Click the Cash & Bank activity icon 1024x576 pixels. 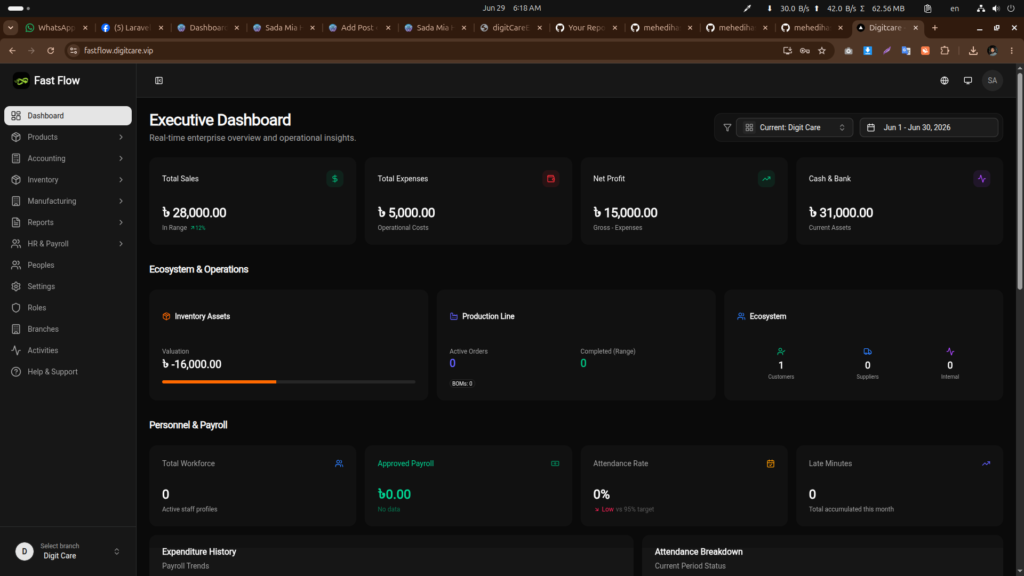982,178
